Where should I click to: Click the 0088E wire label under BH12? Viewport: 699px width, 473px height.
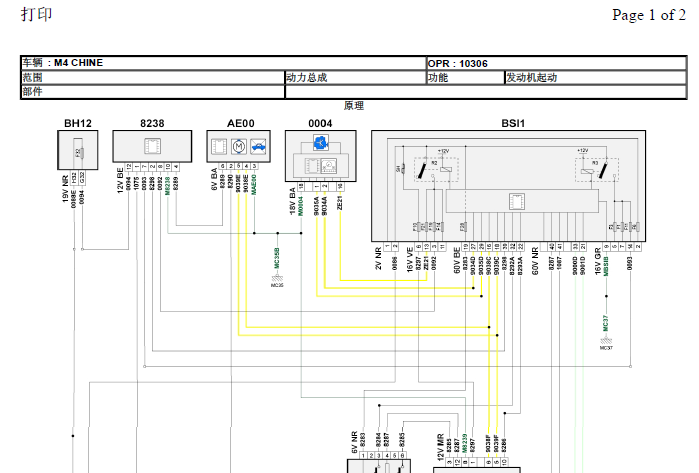pyautogui.click(x=74, y=199)
